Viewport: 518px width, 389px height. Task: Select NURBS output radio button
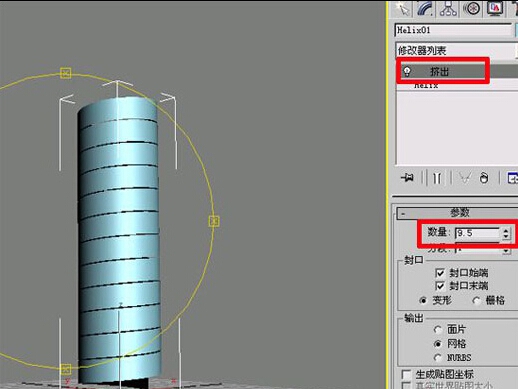438,358
